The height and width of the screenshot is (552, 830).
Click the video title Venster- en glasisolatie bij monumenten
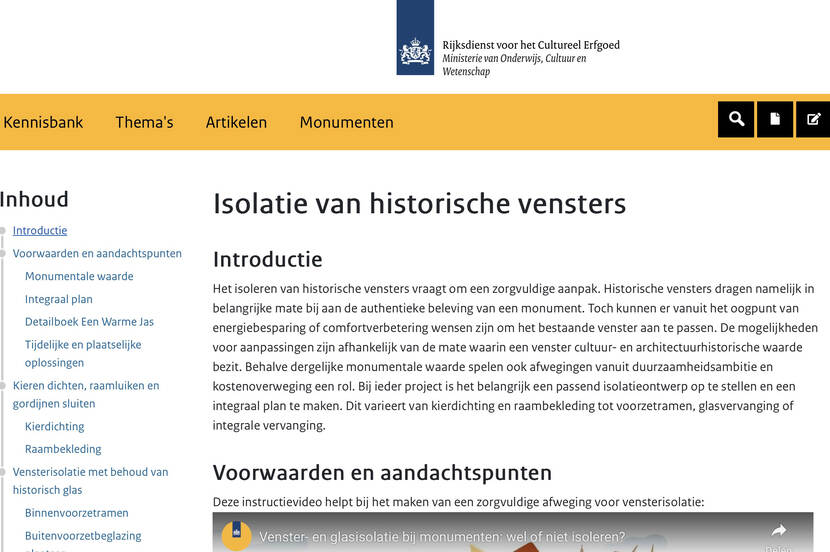click(442, 537)
